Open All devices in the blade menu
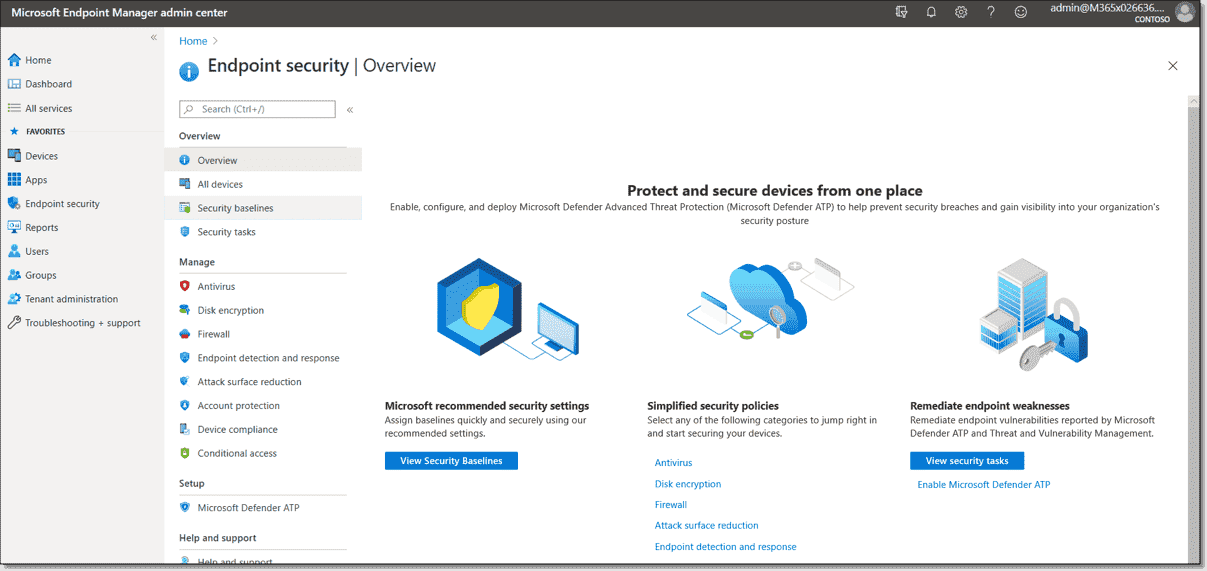The width and height of the screenshot is (1207, 571). pyautogui.click(x=263, y=184)
